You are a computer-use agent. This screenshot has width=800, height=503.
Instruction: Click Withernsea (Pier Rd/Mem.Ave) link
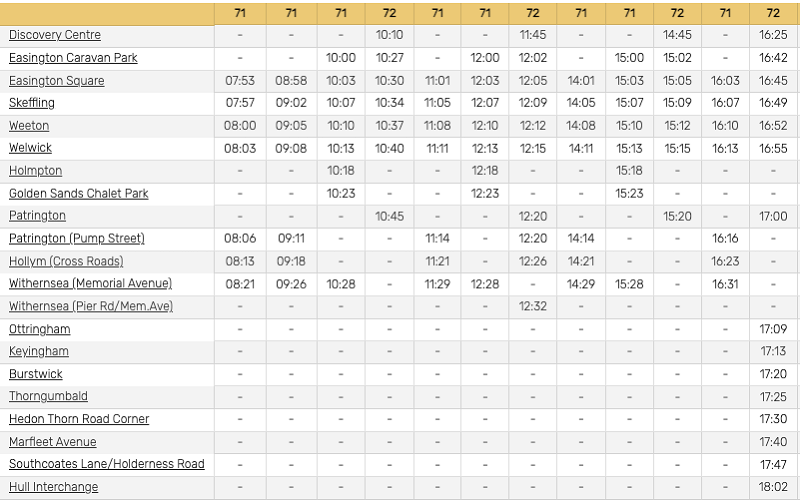[90, 306]
